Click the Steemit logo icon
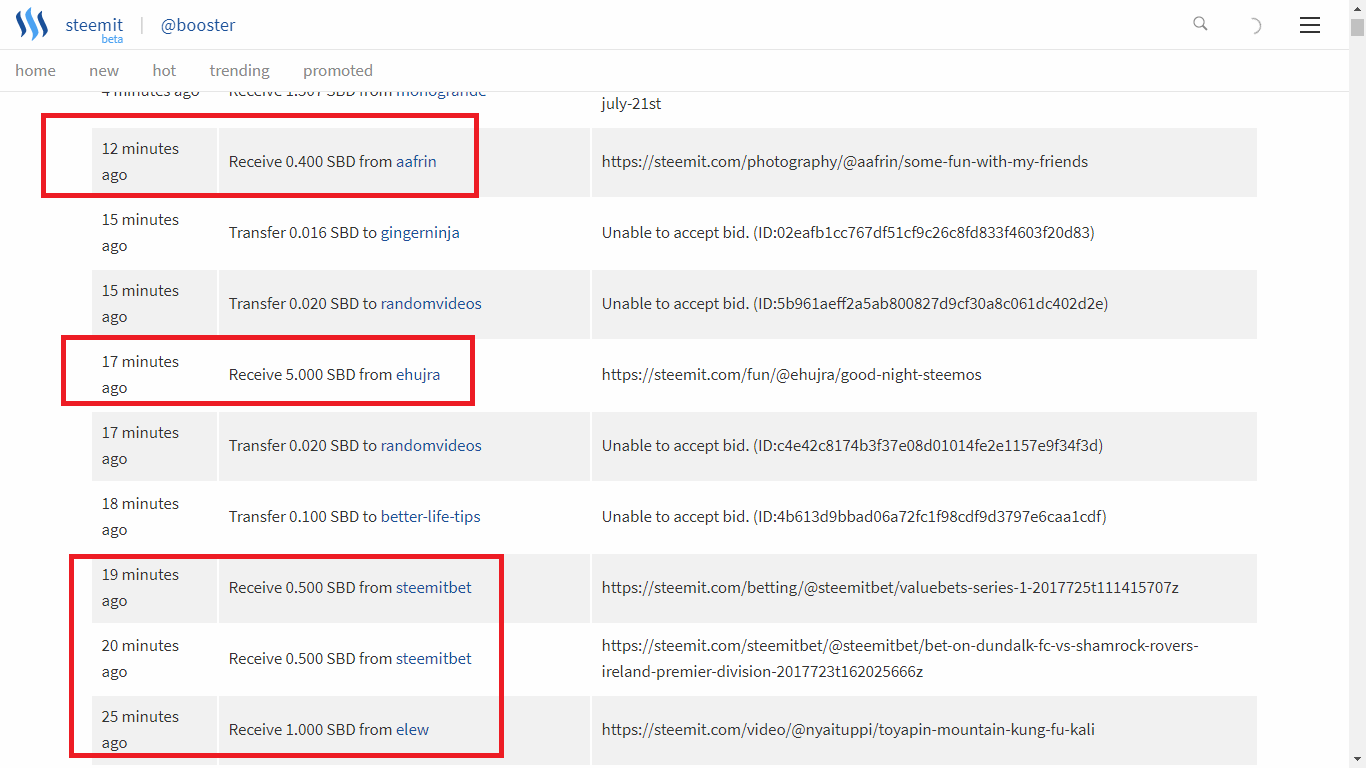The image size is (1366, 768). (32, 24)
